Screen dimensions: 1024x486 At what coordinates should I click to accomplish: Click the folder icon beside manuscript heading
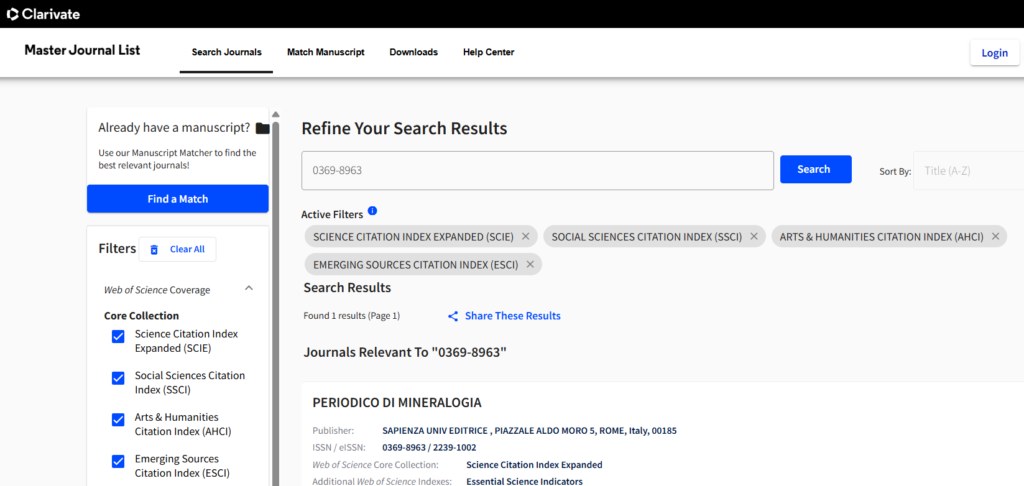click(x=263, y=128)
